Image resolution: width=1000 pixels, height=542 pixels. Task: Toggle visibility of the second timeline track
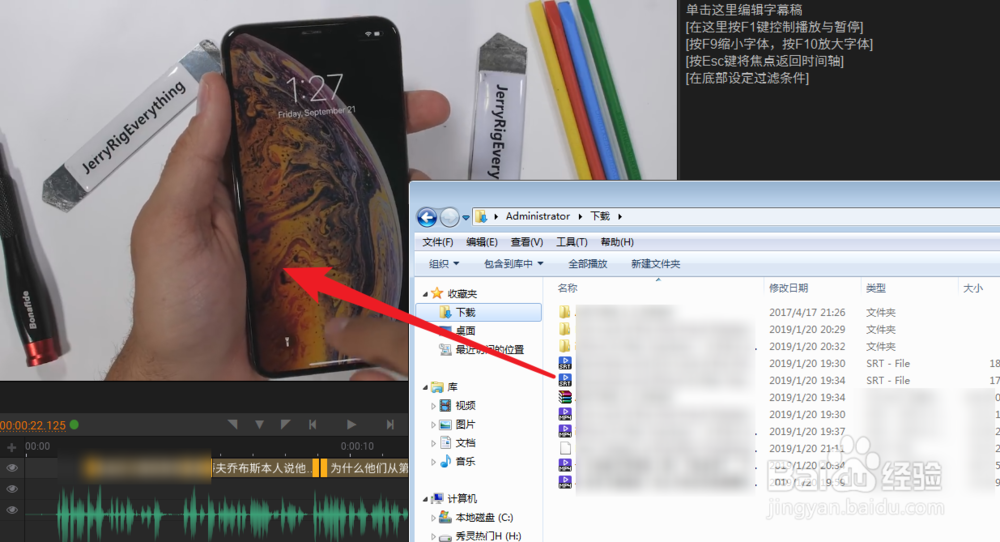(x=11, y=489)
